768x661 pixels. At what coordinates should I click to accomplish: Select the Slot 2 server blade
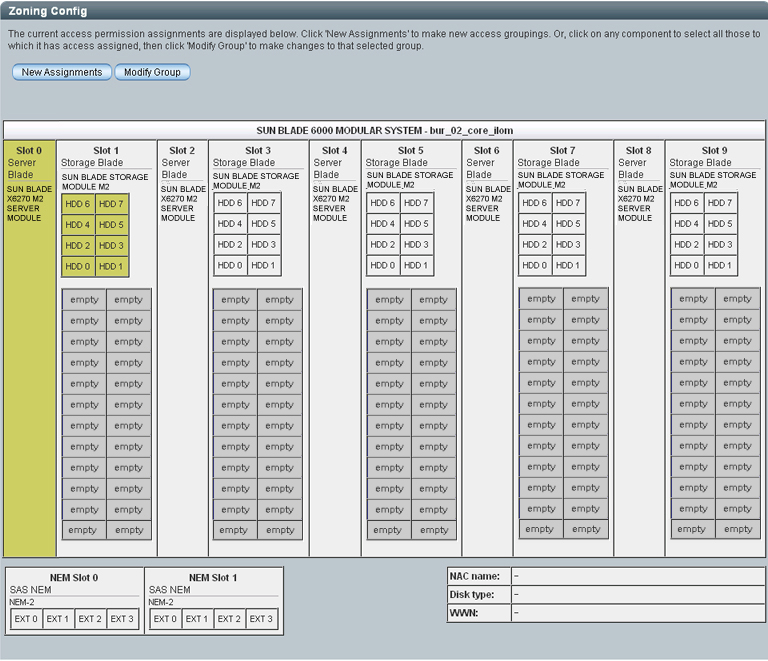click(x=183, y=349)
